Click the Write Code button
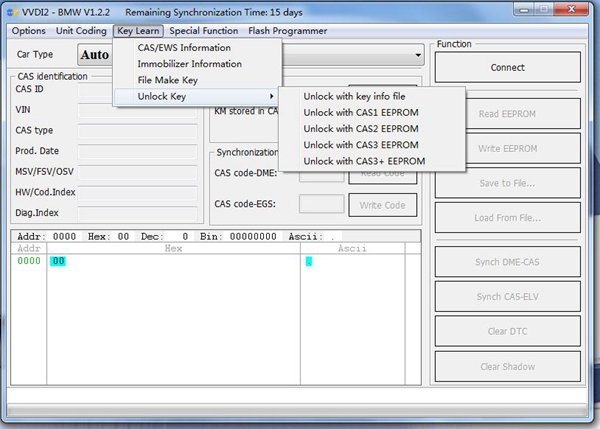Image resolution: width=600 pixels, height=429 pixels. (382, 205)
